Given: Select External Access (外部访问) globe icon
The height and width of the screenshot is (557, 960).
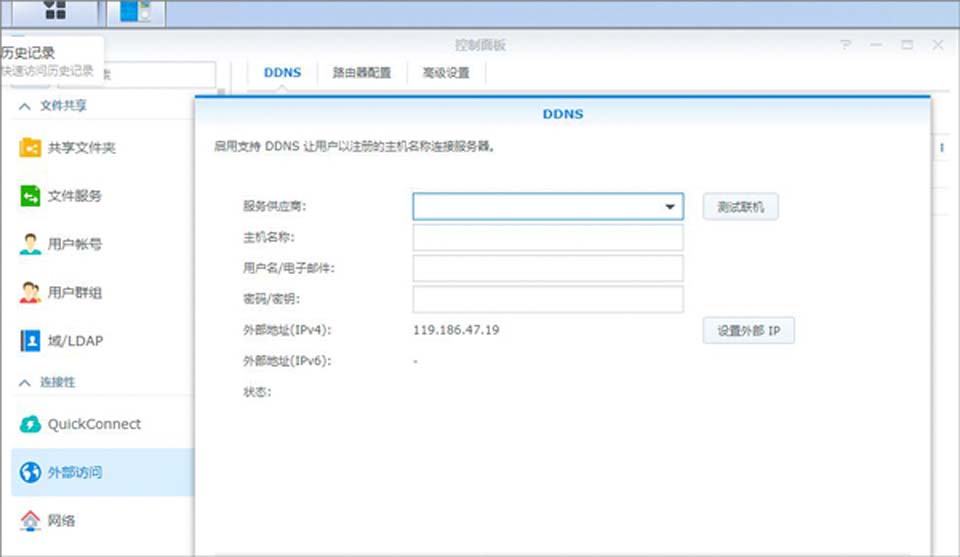Looking at the screenshot, I should pos(30,472).
